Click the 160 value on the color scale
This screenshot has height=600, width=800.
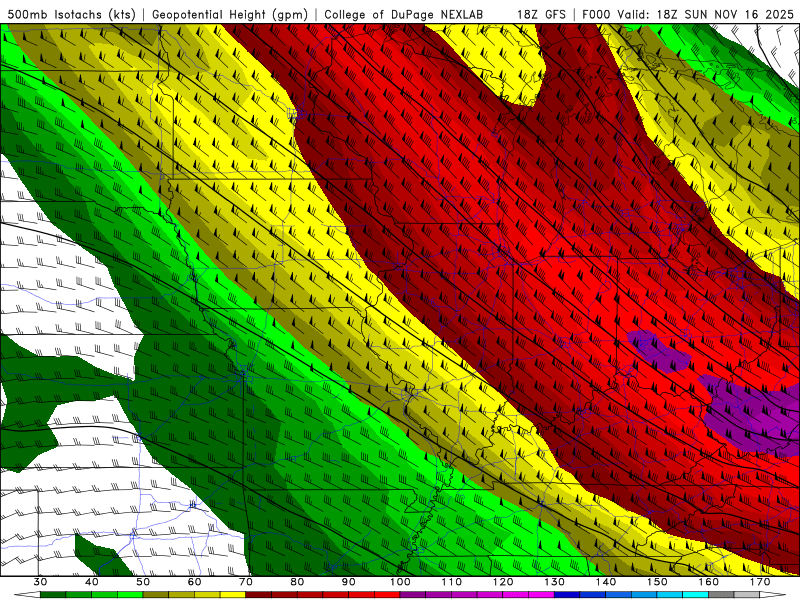coord(709,582)
